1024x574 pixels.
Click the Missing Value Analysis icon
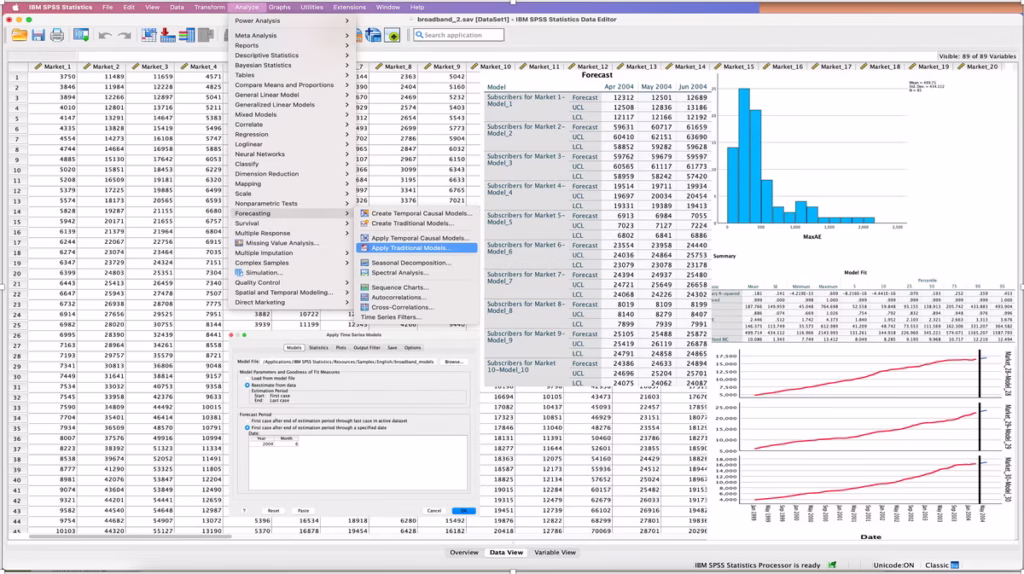click(x=239, y=243)
